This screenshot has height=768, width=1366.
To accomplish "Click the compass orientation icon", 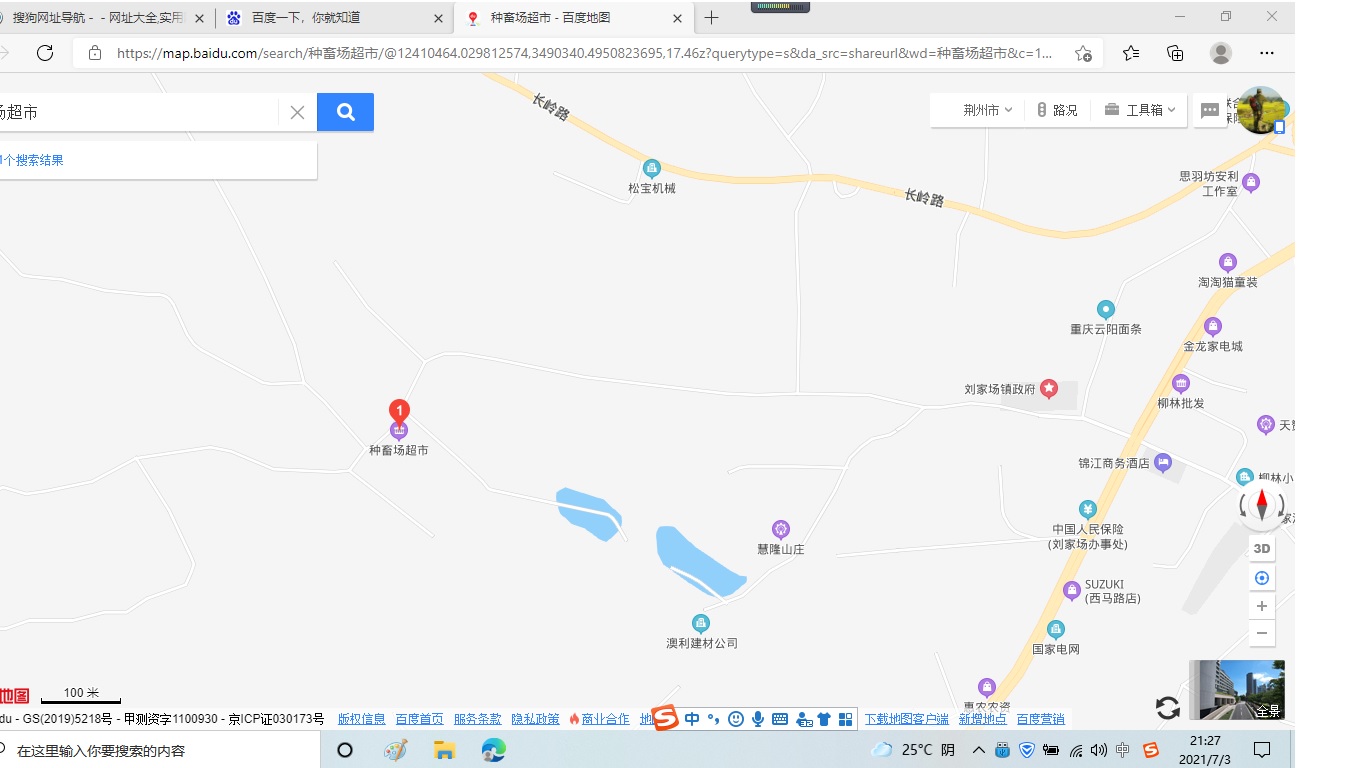I will [x=1261, y=505].
